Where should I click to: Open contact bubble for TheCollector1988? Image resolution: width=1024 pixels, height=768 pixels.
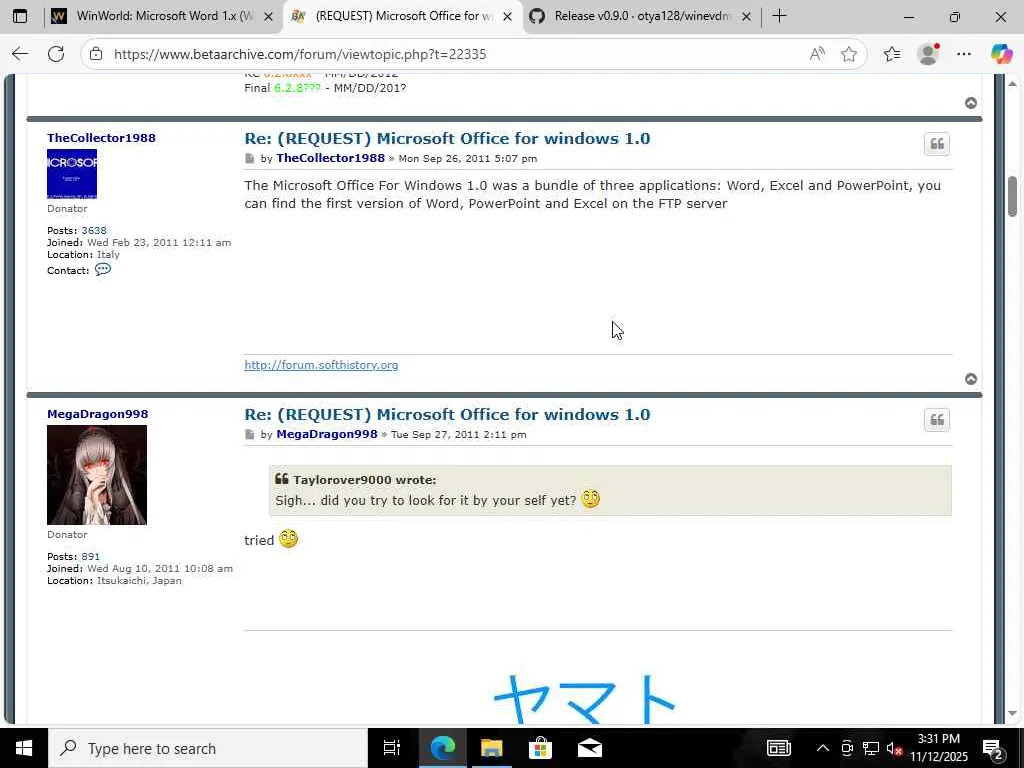click(x=103, y=269)
